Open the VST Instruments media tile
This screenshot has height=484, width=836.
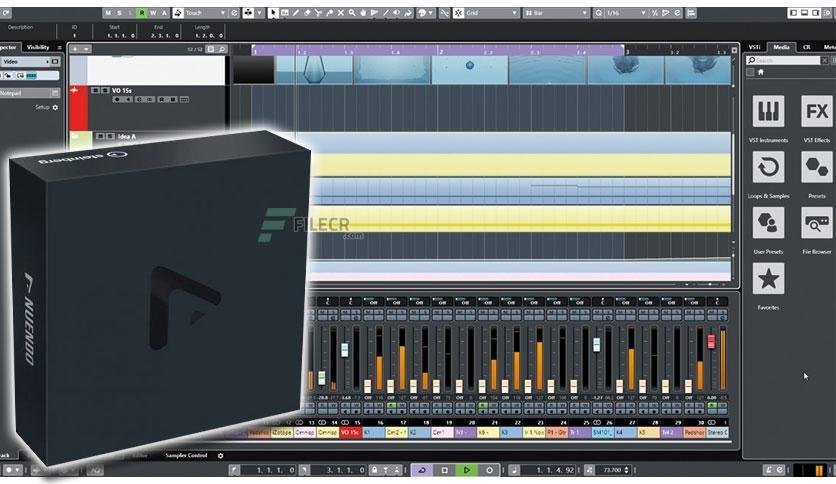click(768, 111)
